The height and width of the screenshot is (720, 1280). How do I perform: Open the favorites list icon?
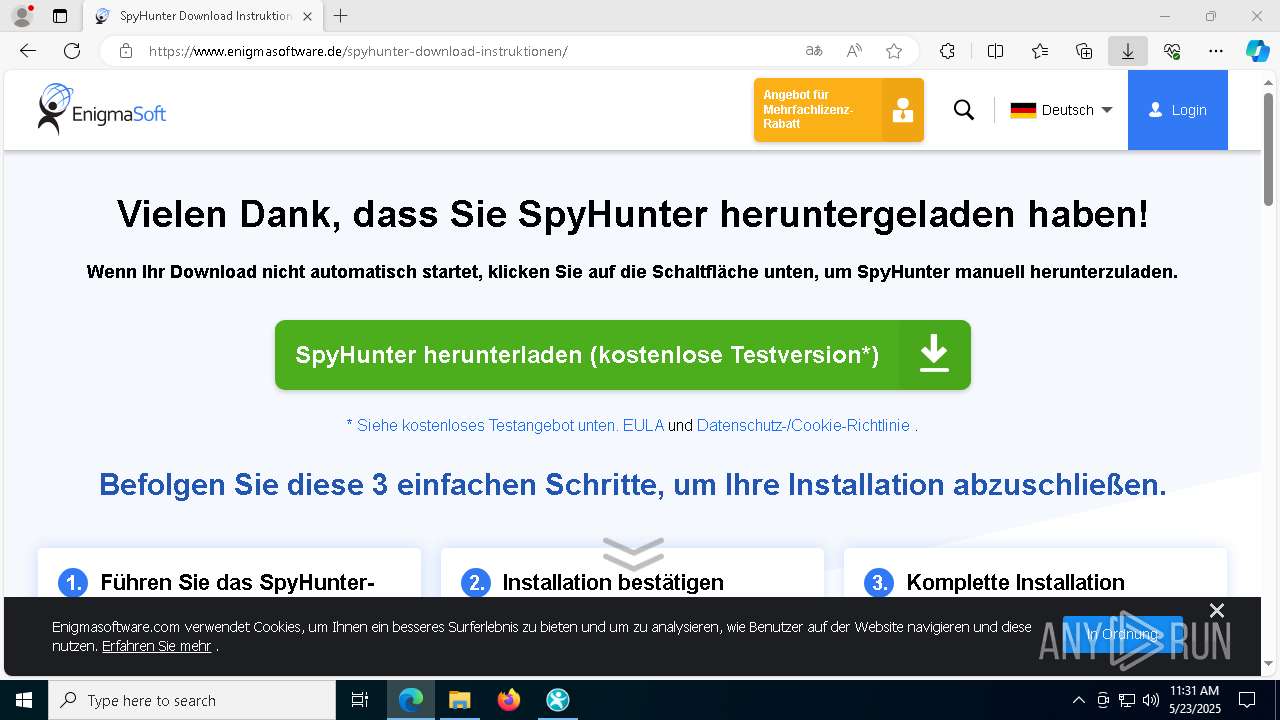1040,51
